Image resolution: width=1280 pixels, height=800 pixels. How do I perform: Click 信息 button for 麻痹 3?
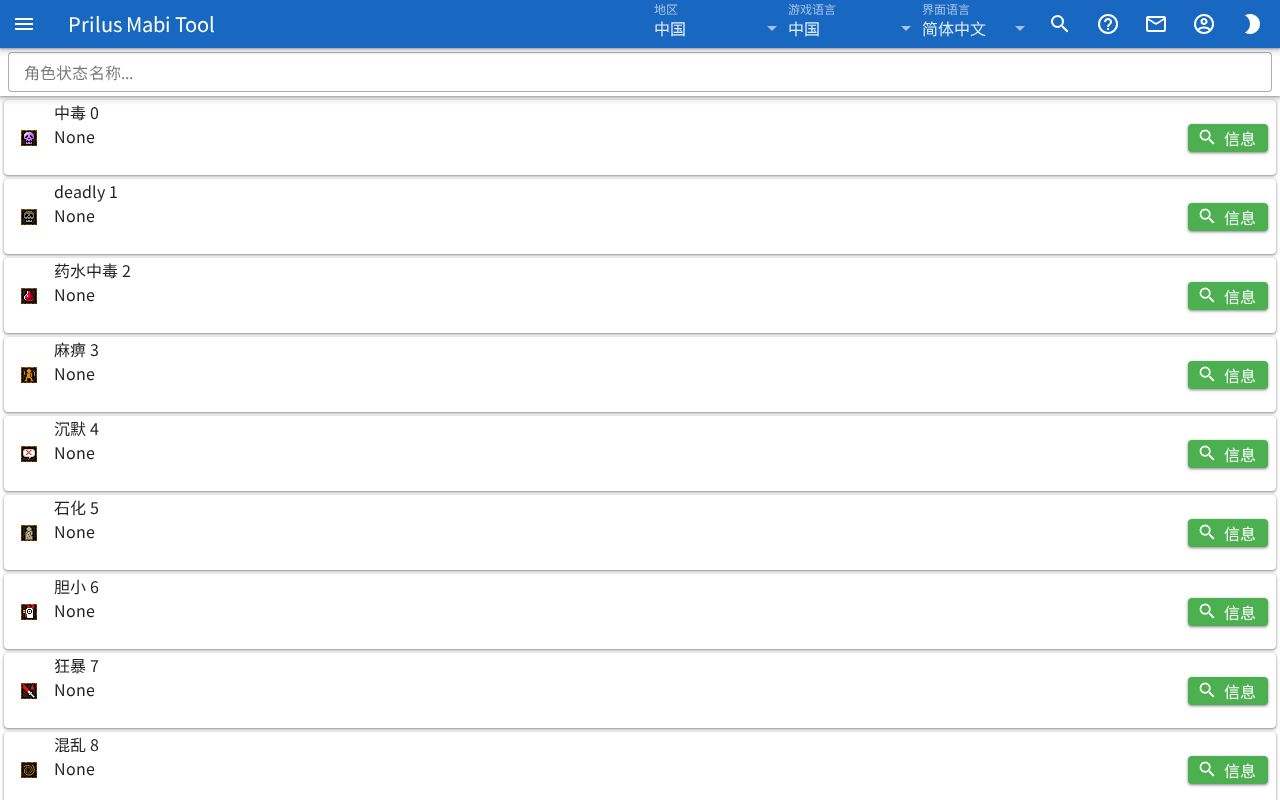(x=1228, y=375)
